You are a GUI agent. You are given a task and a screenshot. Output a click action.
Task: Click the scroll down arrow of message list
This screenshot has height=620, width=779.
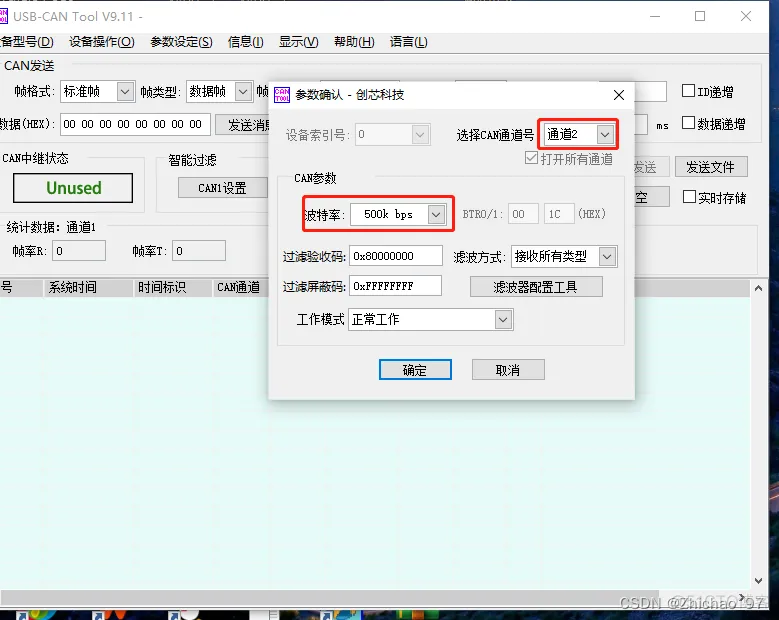click(x=759, y=580)
